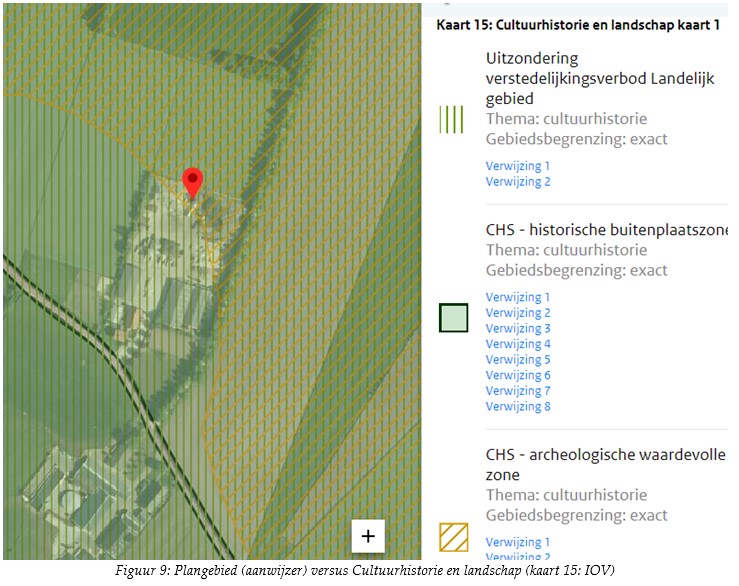Open Verwijzing 1 under historische buitenplaatszone
Screen dimensions: 739x586
517,297
